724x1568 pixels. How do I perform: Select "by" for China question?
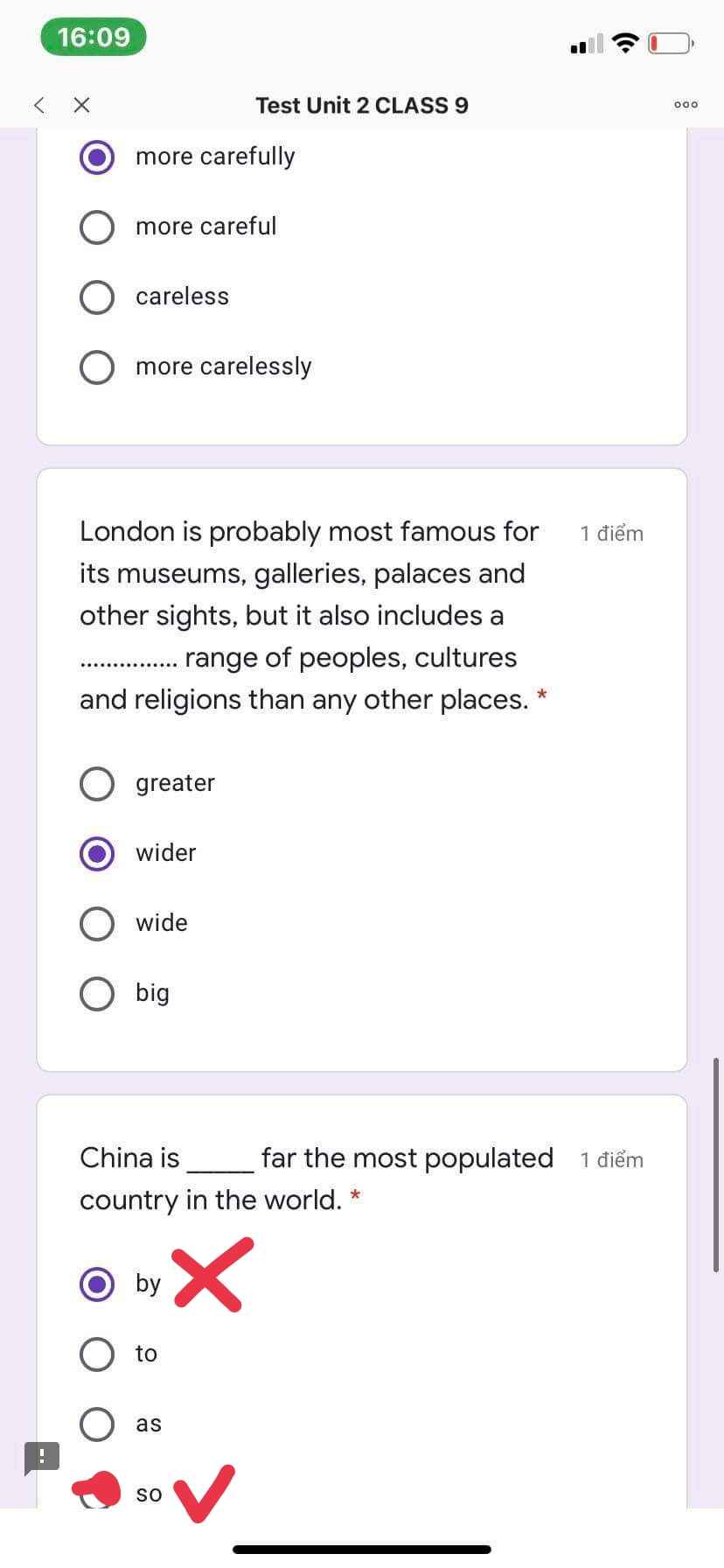pos(97,1284)
